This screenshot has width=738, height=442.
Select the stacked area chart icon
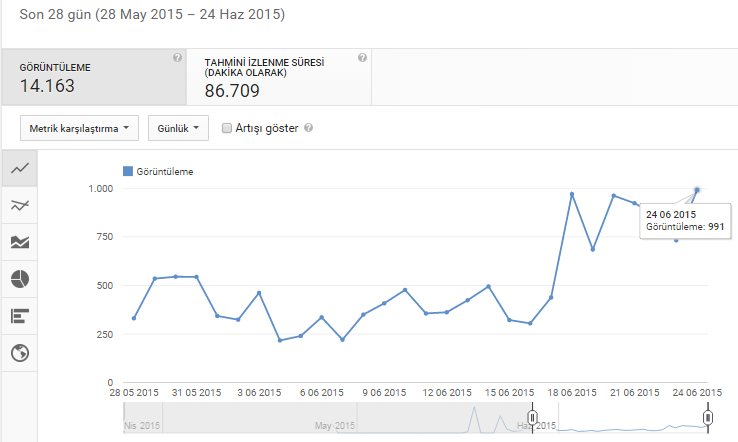click(20, 242)
